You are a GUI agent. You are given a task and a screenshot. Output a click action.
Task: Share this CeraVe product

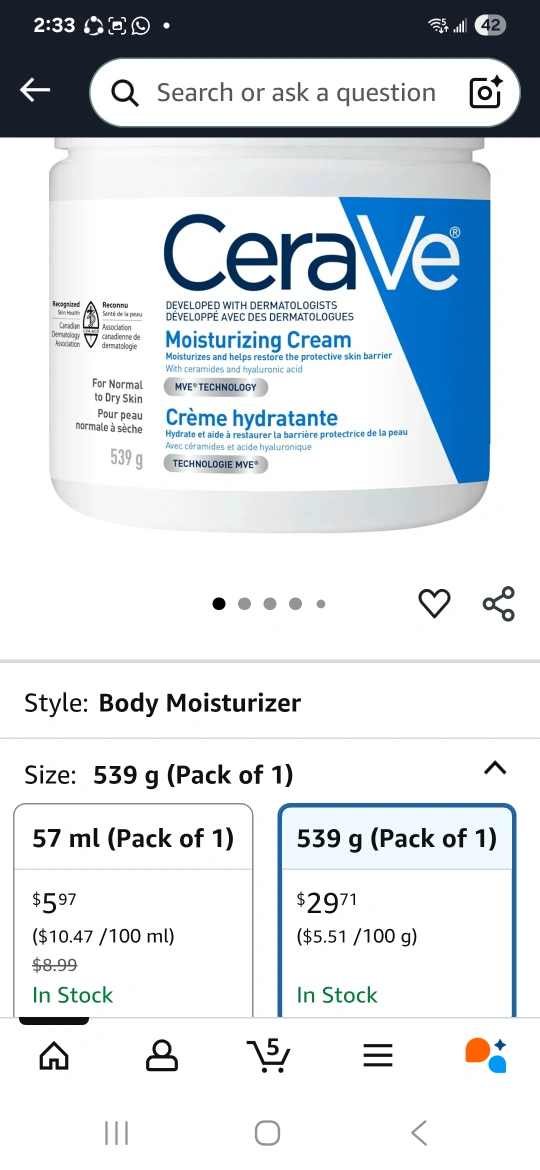pos(498,603)
